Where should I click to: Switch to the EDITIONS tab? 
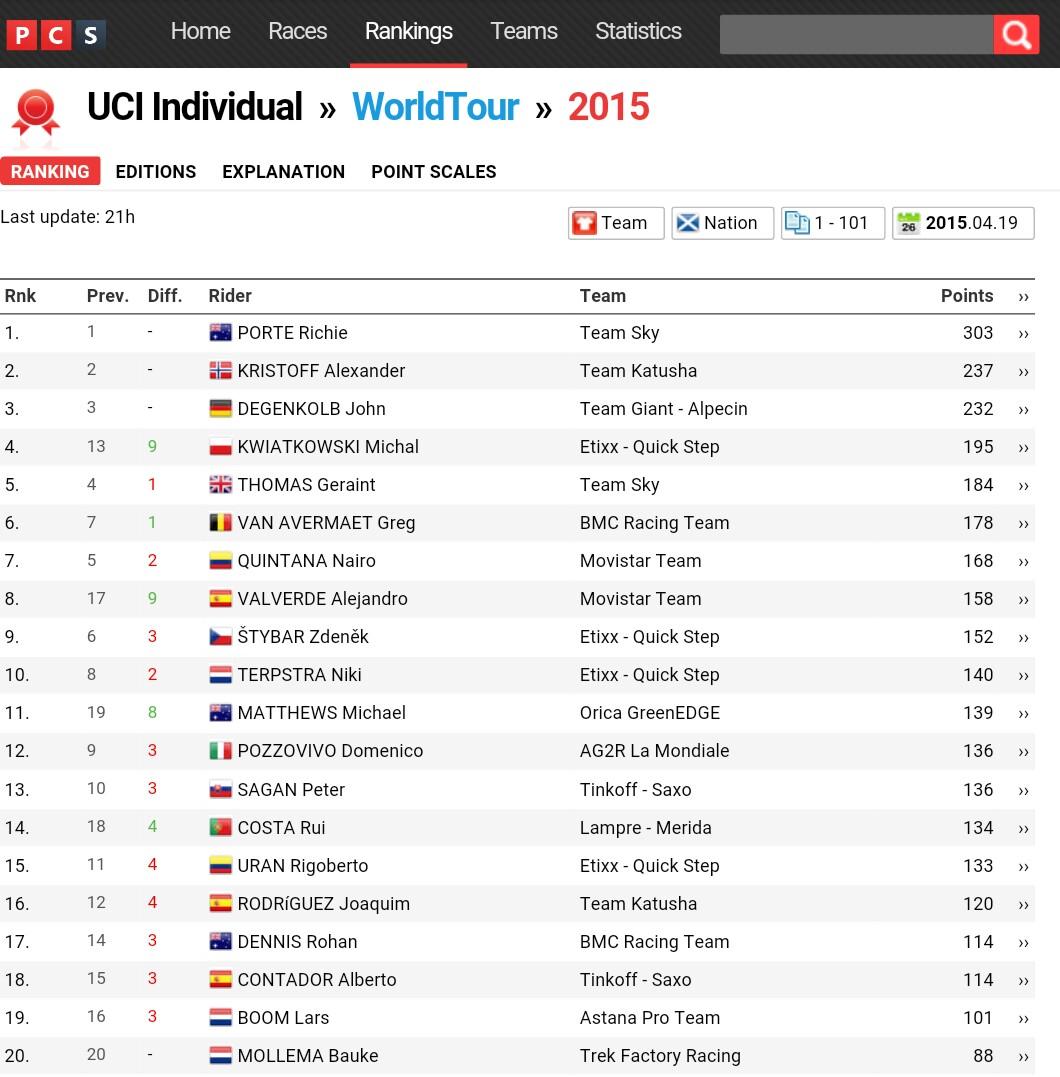click(x=156, y=172)
